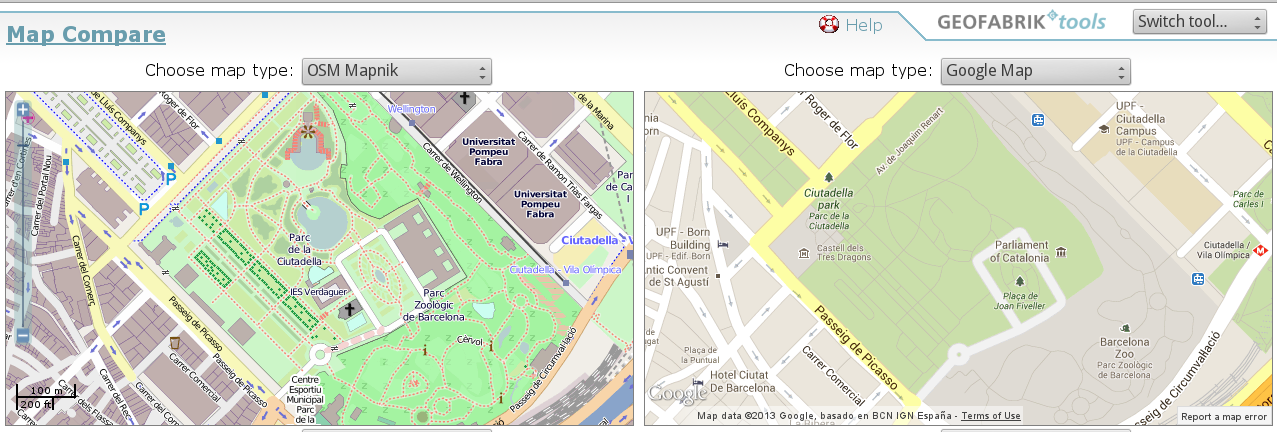1277x432 pixels.
Task: Click the Ciutadella - Vila Olímpica label on OSM
Action: (x=566, y=270)
